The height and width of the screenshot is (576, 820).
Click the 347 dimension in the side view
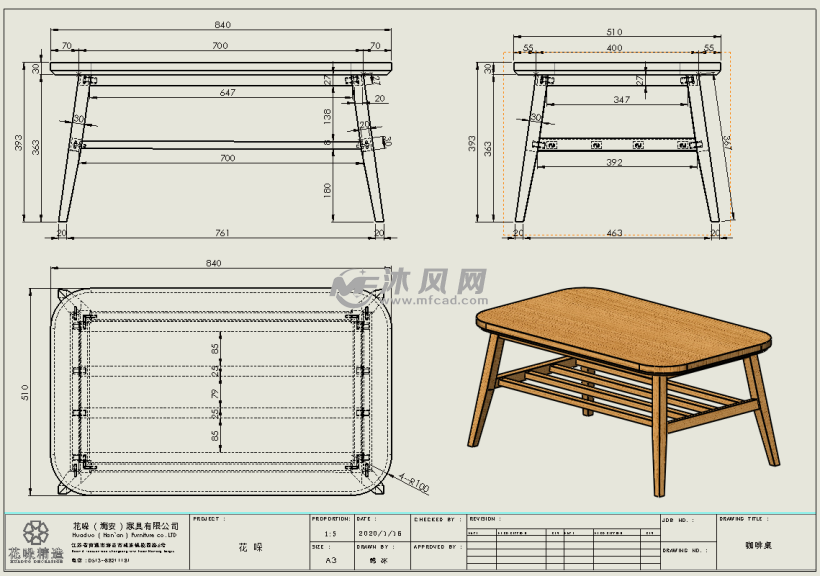[621, 99]
